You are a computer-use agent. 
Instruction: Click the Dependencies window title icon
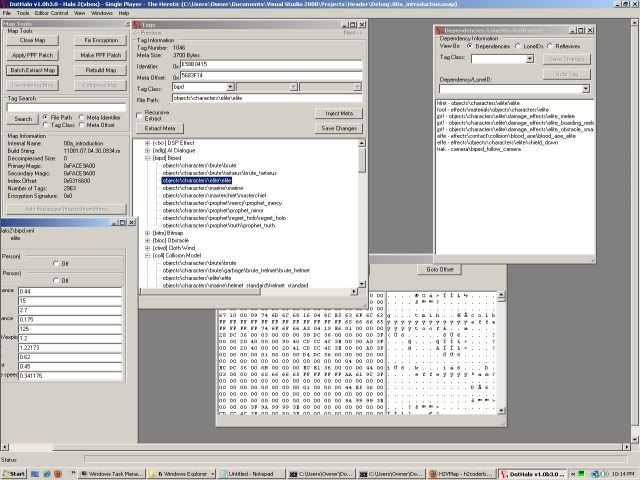[x=440, y=30]
